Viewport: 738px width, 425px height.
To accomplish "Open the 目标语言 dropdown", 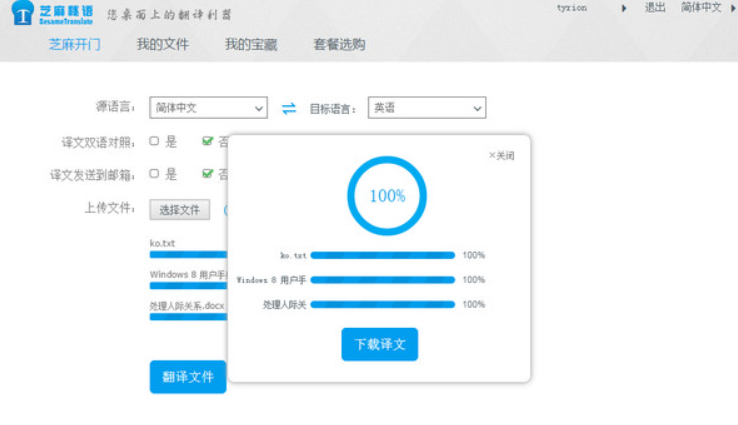I will 427,108.
